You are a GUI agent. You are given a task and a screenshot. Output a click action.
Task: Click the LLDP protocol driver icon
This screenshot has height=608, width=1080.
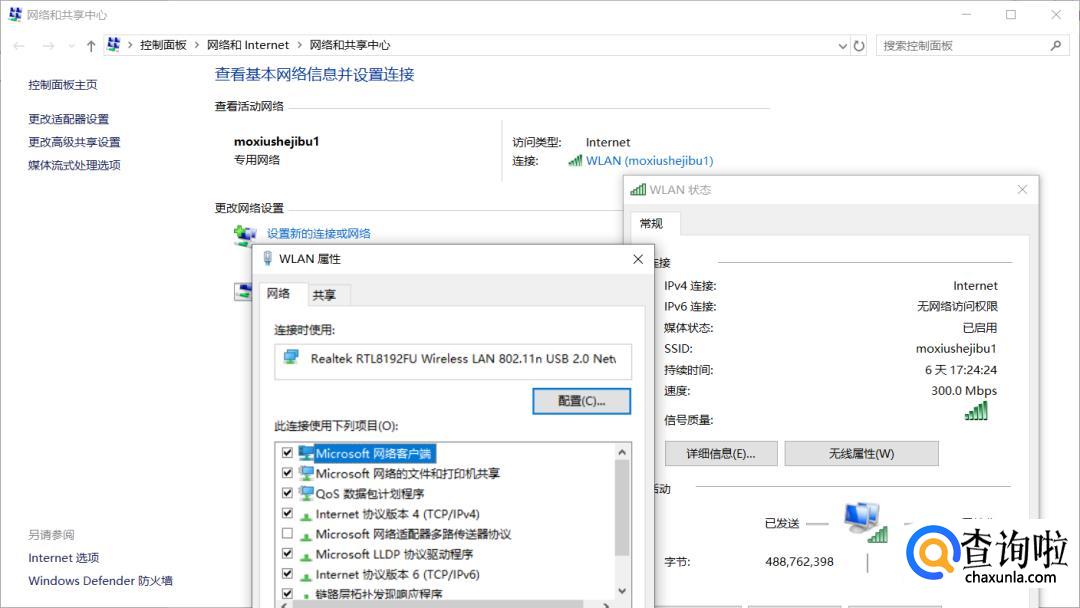[307, 555]
